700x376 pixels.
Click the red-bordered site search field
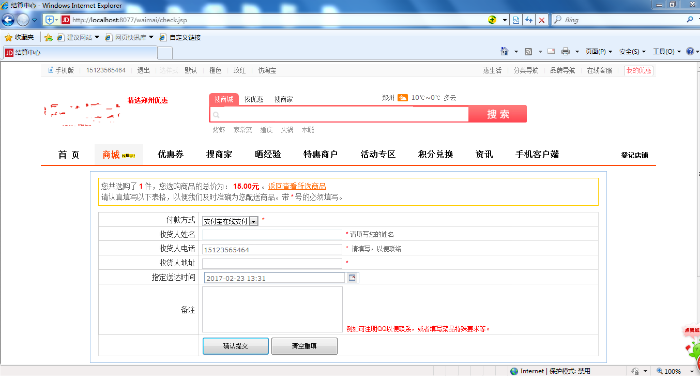coord(339,114)
